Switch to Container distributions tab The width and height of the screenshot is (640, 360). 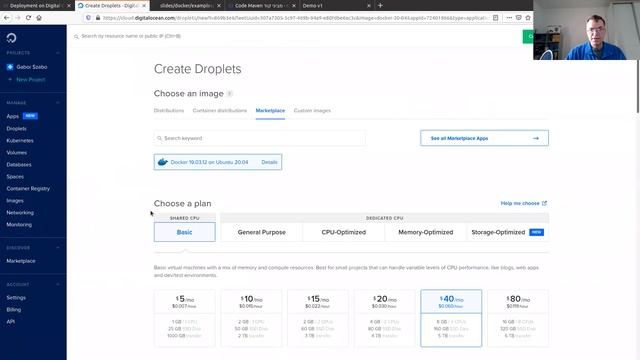220,111
